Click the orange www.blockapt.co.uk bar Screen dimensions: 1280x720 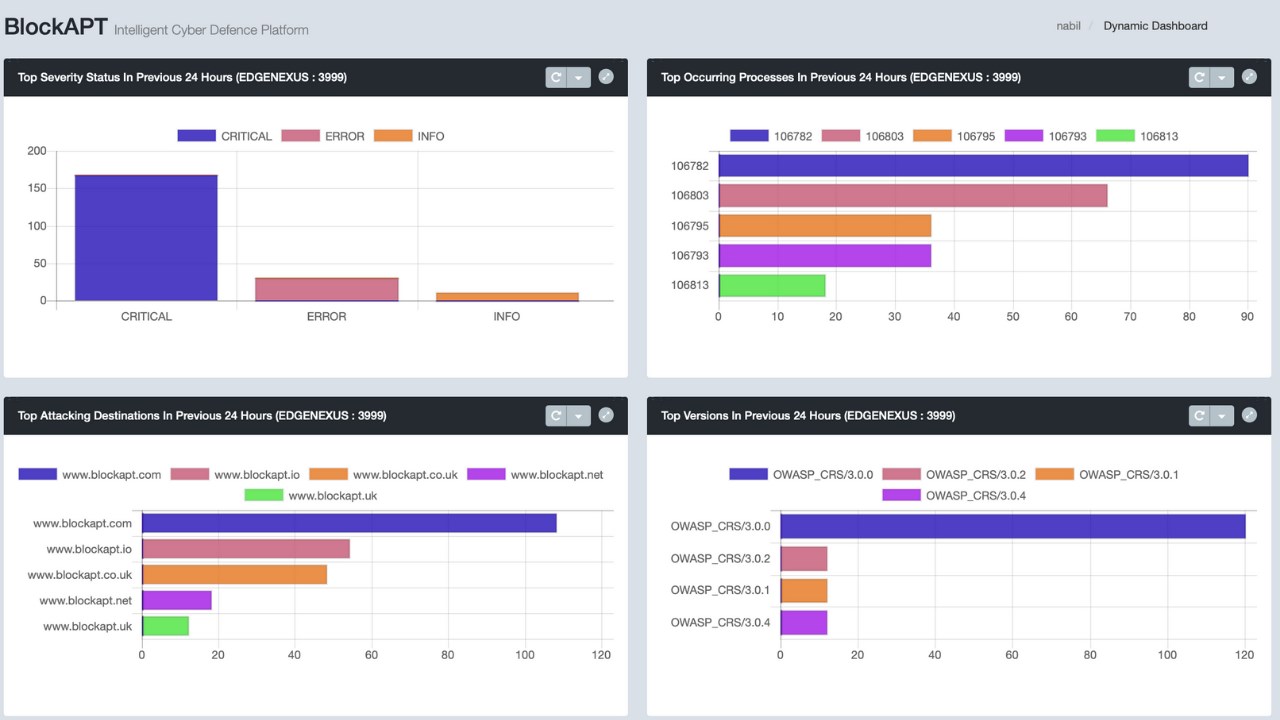[x=234, y=575]
